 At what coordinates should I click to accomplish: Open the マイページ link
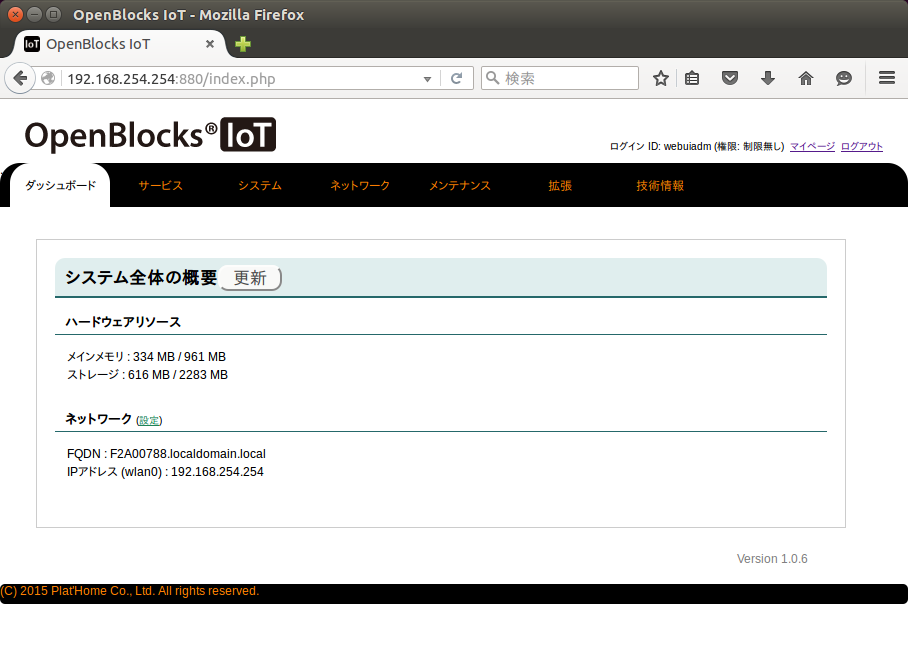[x=812, y=146]
